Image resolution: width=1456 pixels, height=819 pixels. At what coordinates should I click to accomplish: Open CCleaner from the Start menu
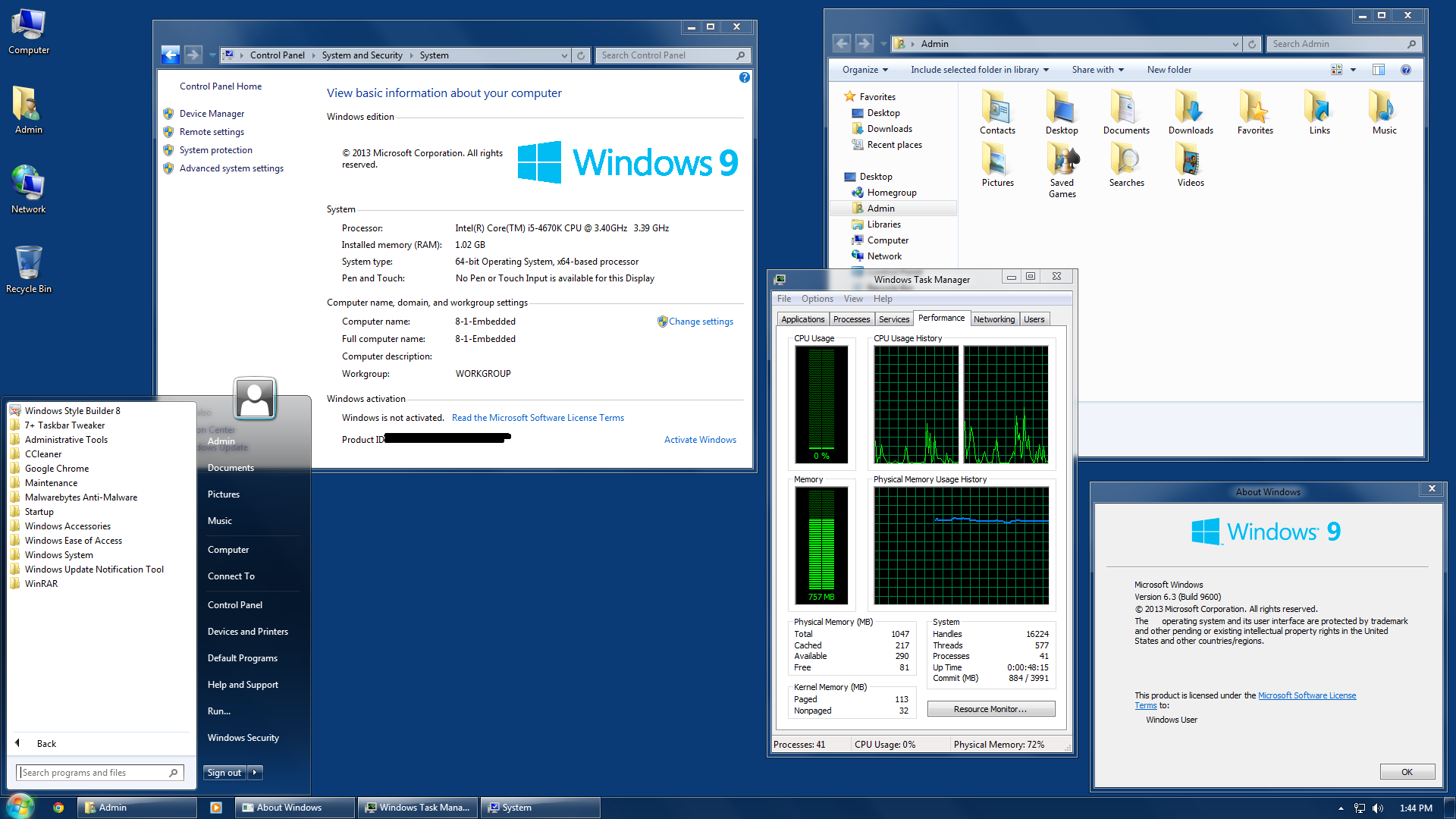point(43,453)
